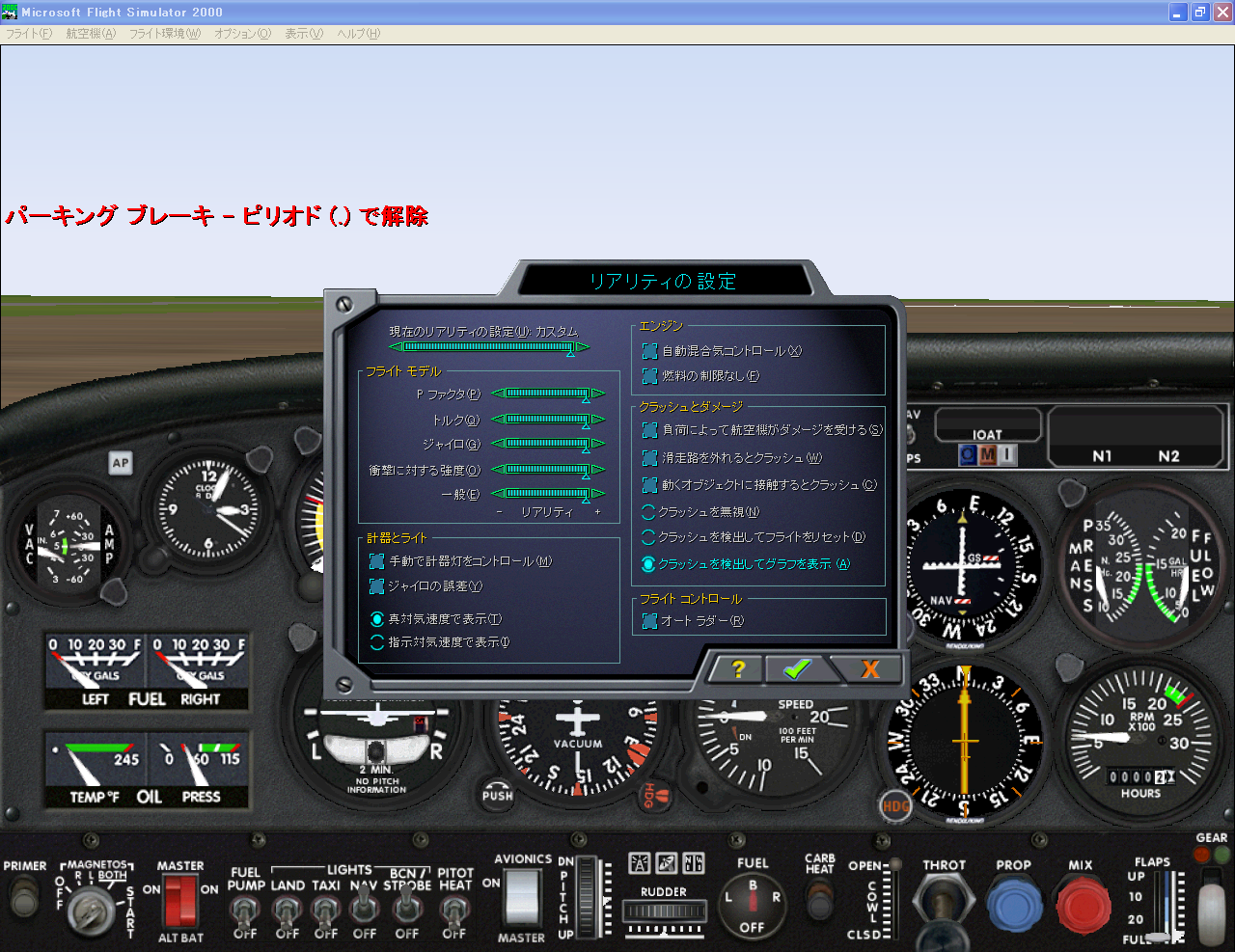Select クラッシュを検出してグラフを表示 radio option
This screenshot has height=952, width=1235.
[x=648, y=564]
